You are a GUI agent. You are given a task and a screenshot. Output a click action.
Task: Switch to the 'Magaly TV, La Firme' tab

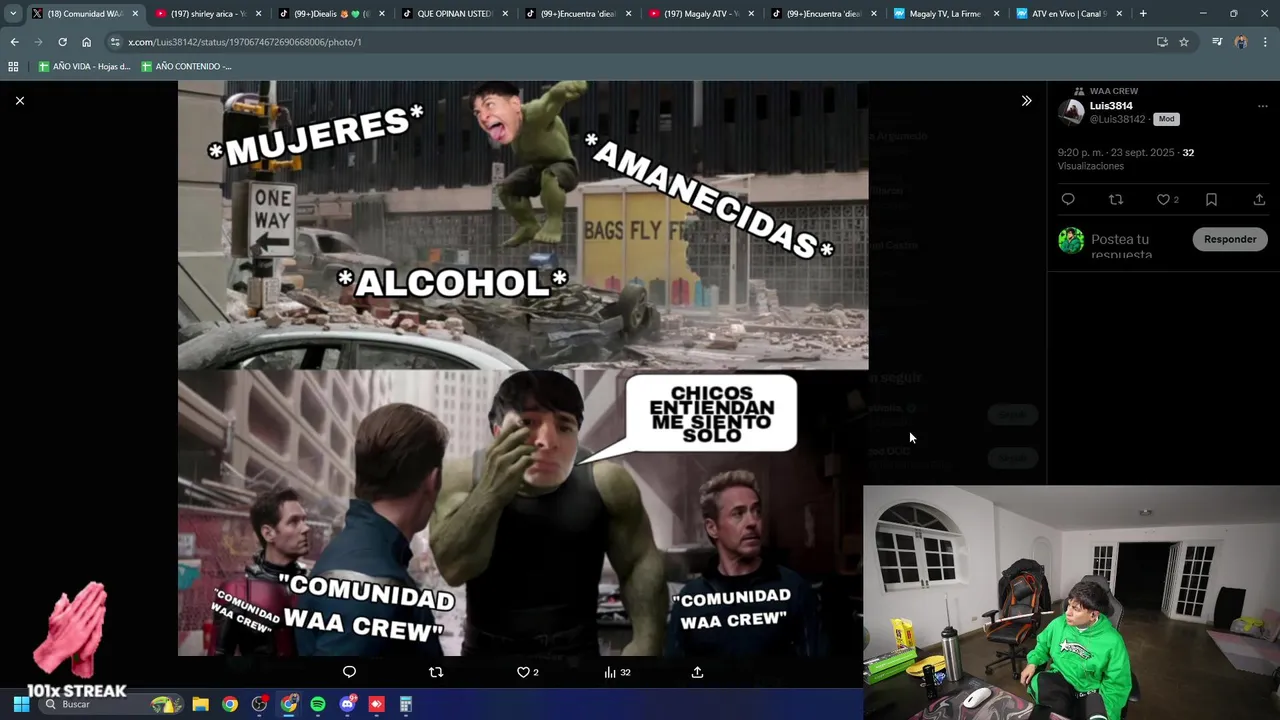tap(945, 14)
